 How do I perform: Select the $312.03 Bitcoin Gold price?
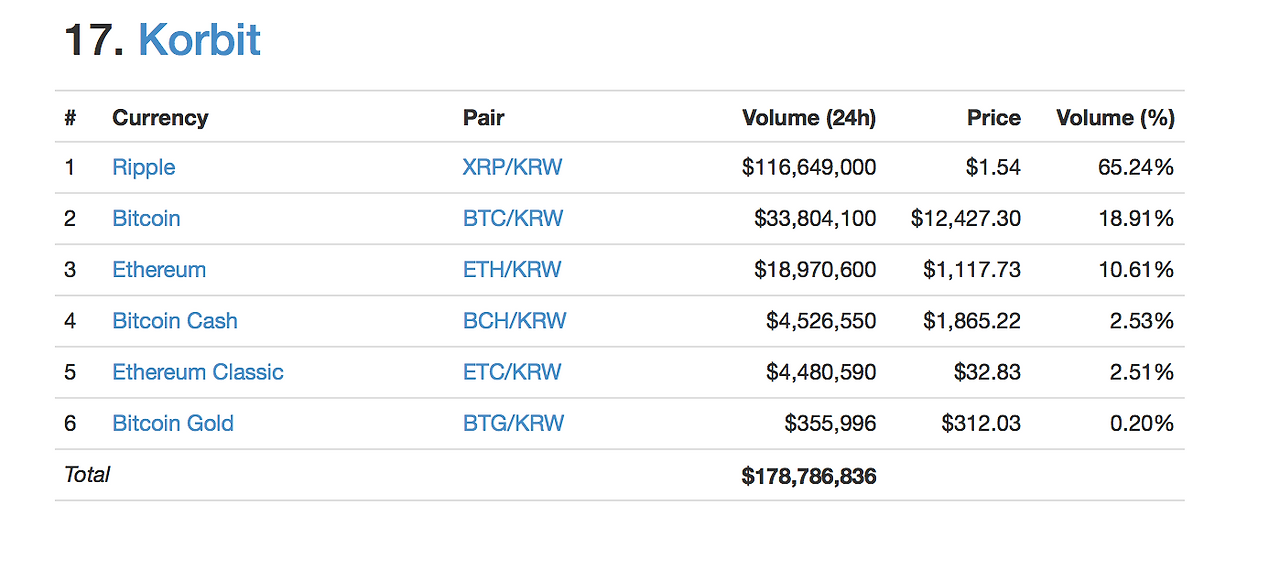(x=981, y=423)
